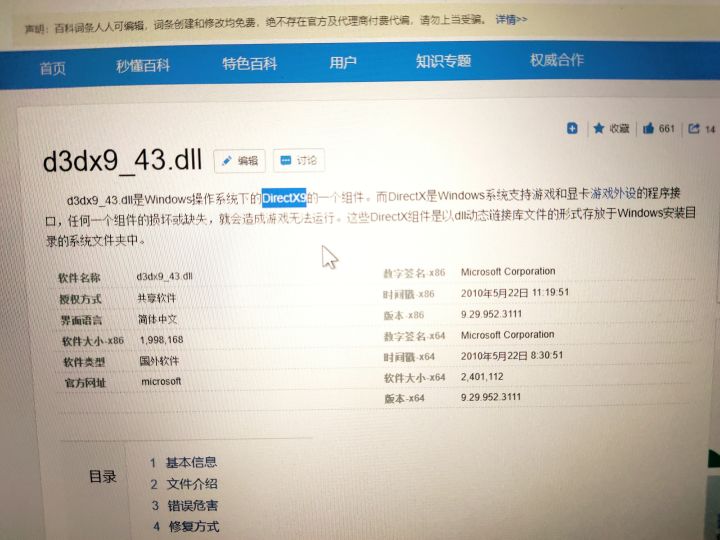This screenshot has width=720, height=540.
Task: Jump to 3 错误危害 in contents
Action: coord(185,506)
